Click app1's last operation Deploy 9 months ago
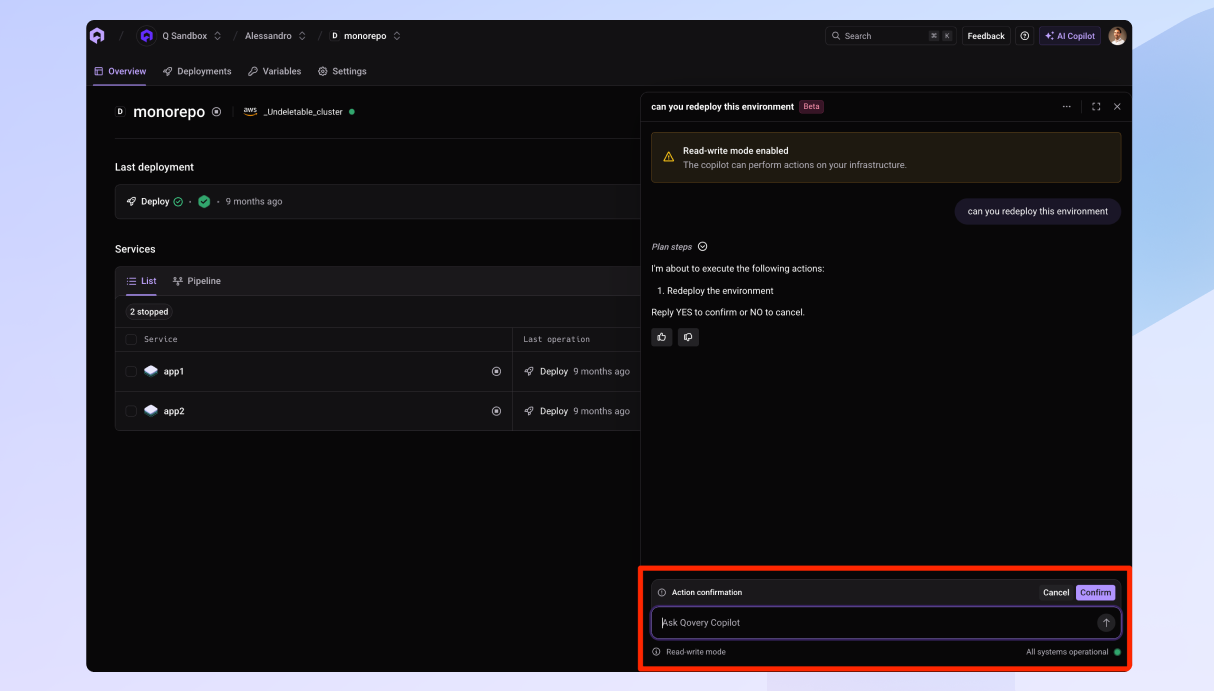 [577, 371]
